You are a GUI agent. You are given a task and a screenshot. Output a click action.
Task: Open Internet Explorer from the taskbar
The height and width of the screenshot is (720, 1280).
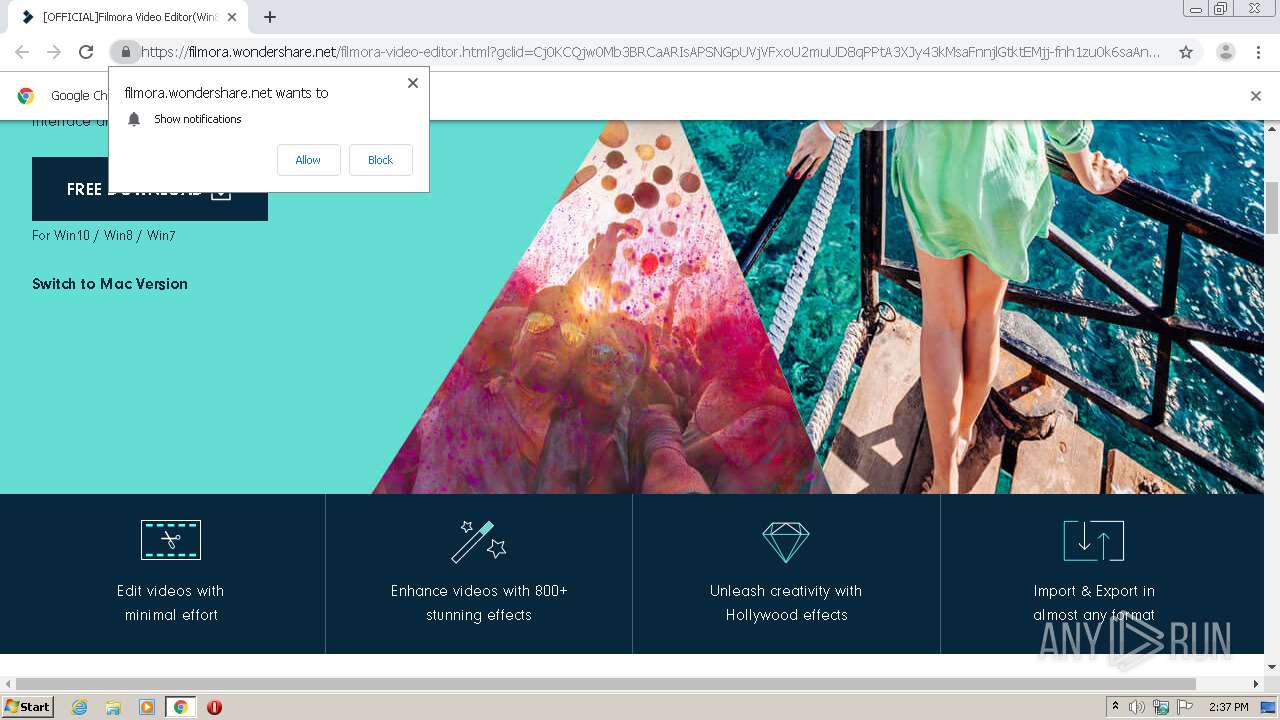[x=80, y=707]
